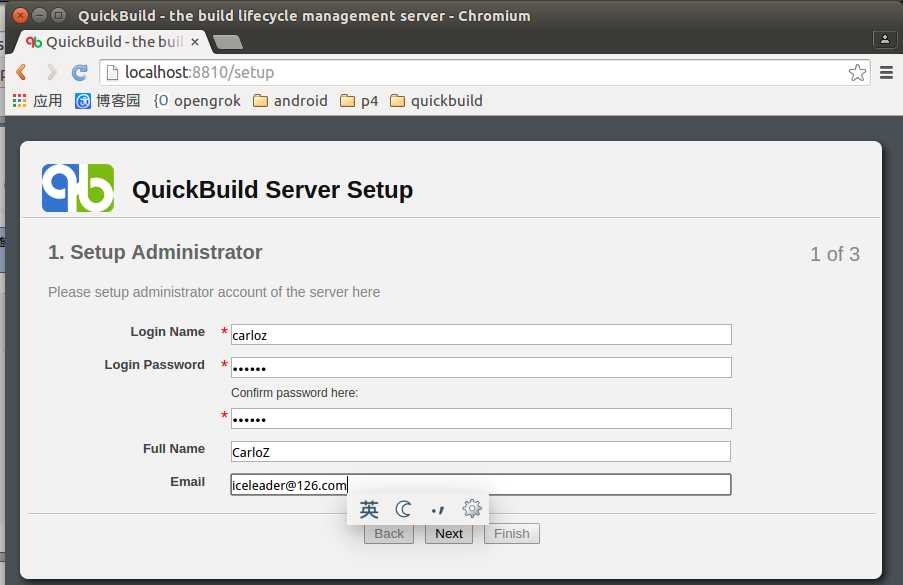Open the android bookmarks folder
903x585 pixels.
290,101
